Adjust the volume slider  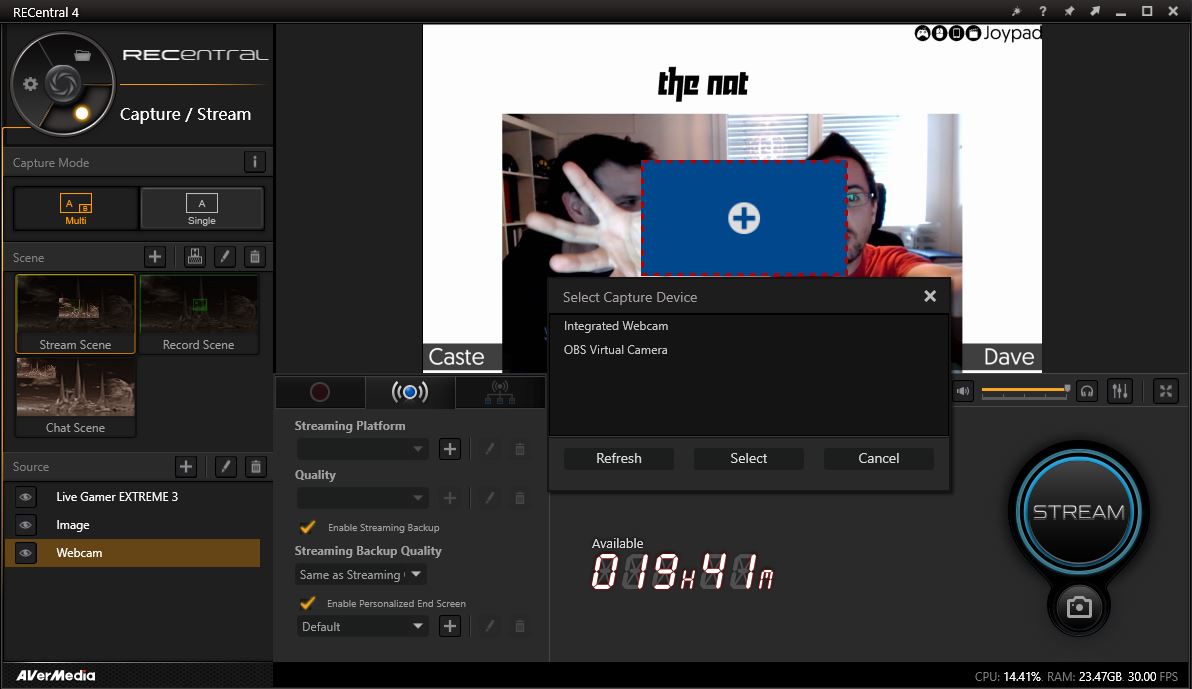click(x=1026, y=391)
